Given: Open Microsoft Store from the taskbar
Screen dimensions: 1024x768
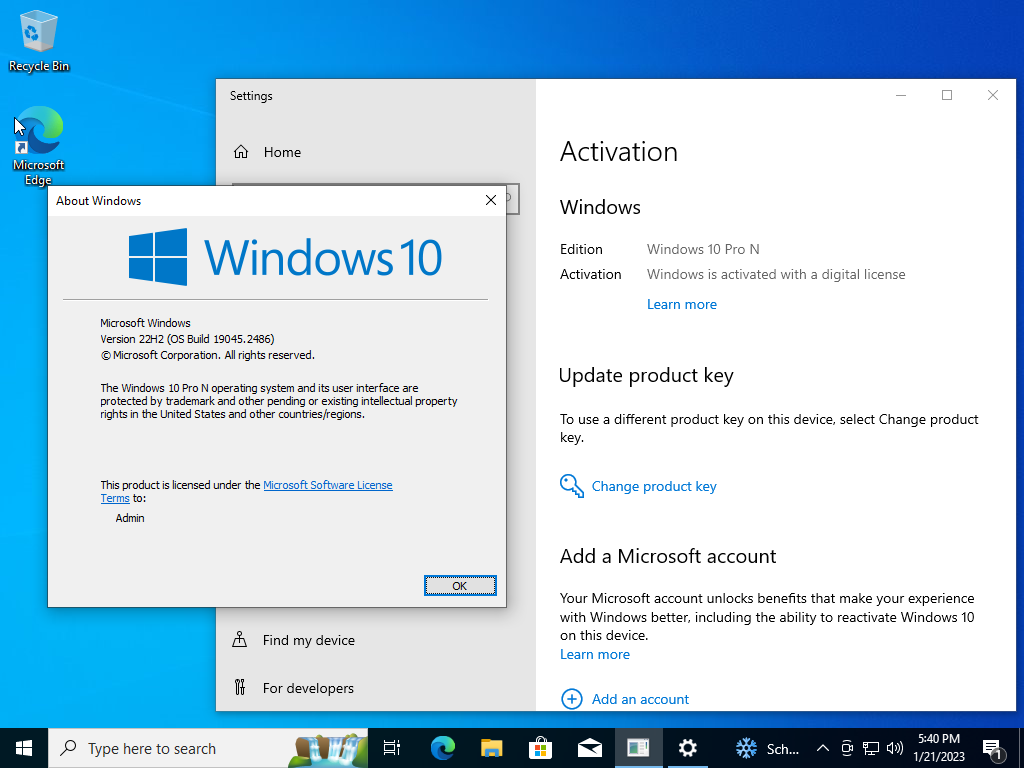Looking at the screenshot, I should [541, 748].
